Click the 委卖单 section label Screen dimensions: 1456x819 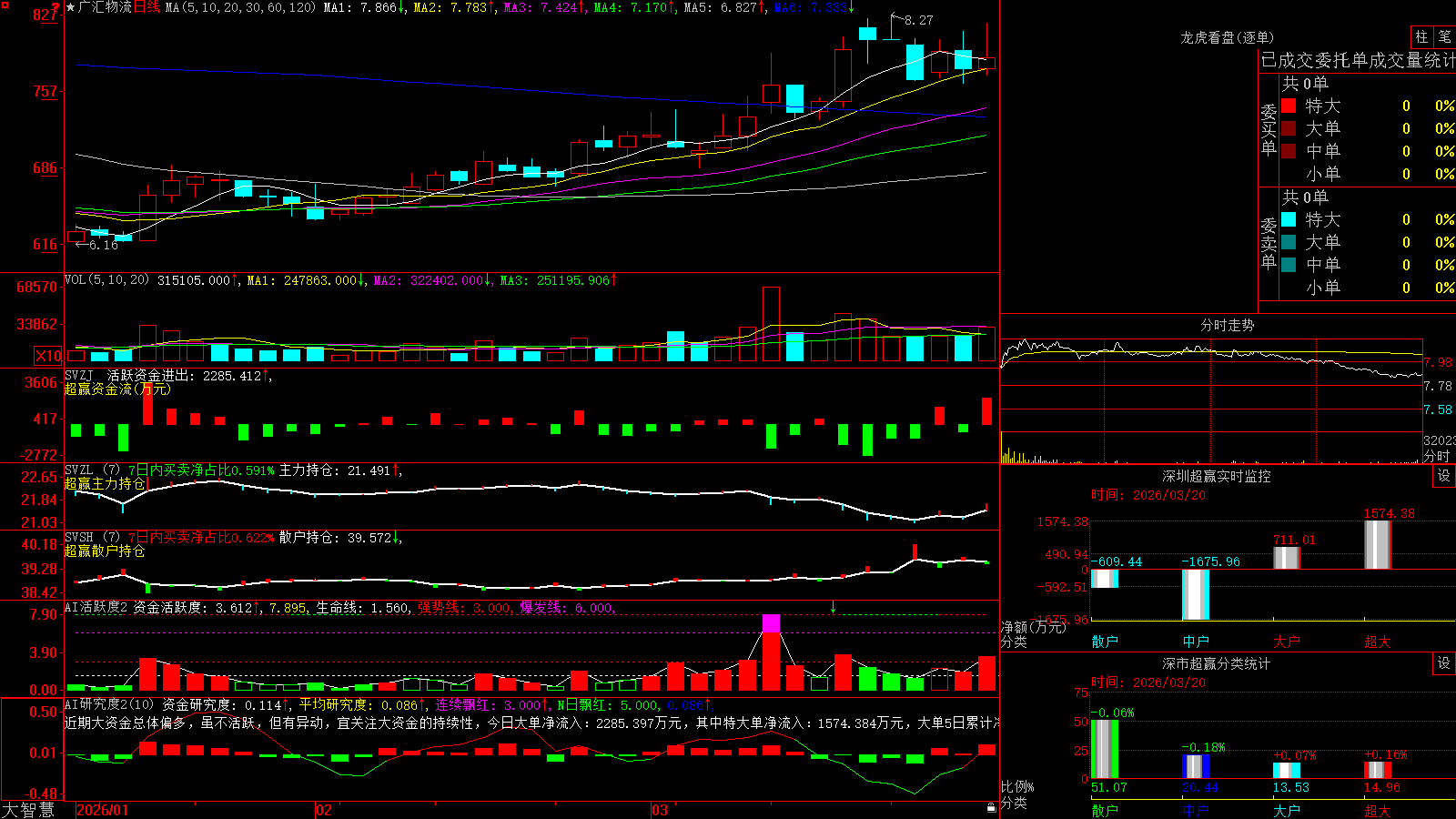pyautogui.click(x=1269, y=244)
